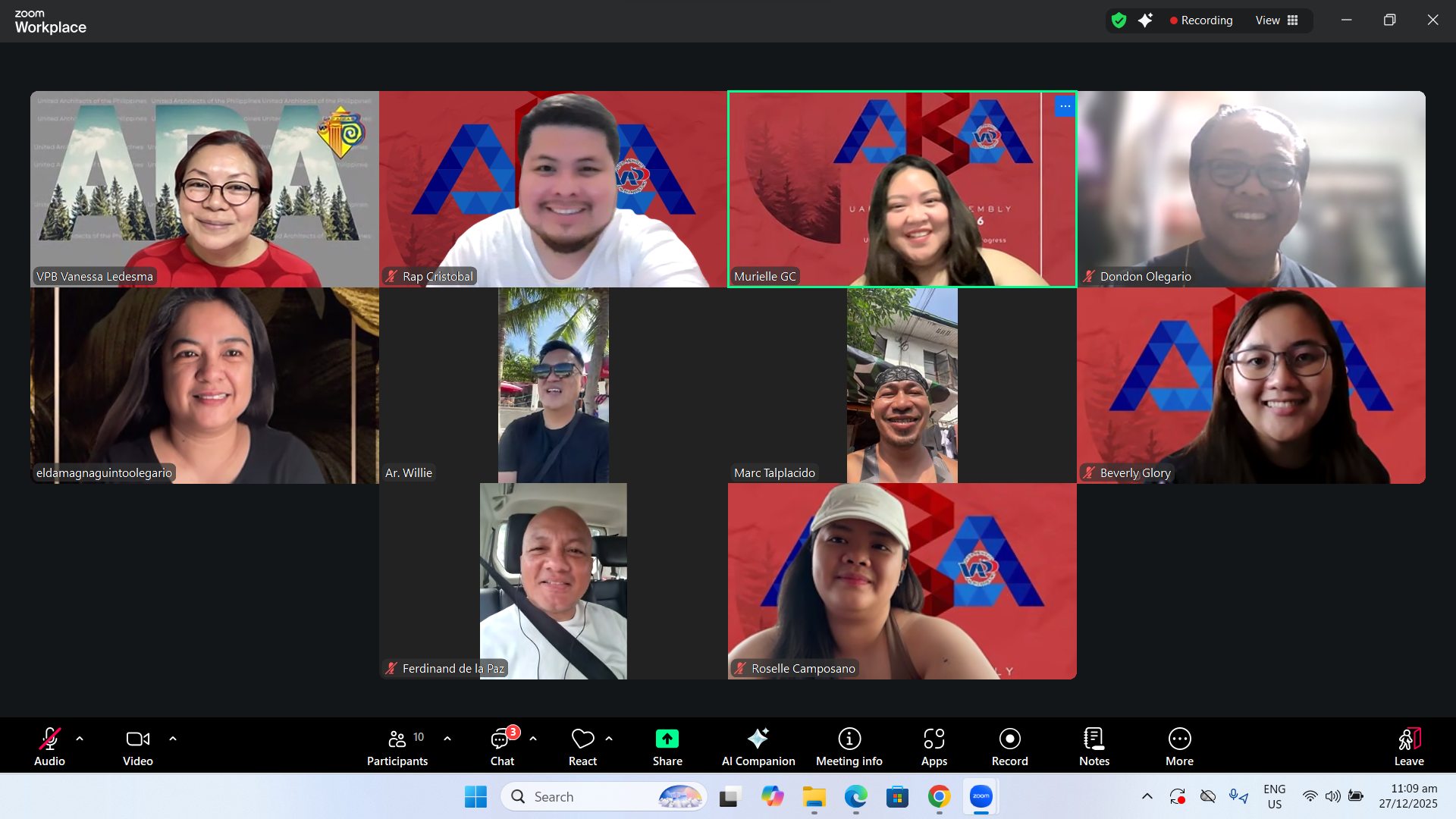Expand the Participants options caret
Screen dimensions: 1456x819
point(447,739)
